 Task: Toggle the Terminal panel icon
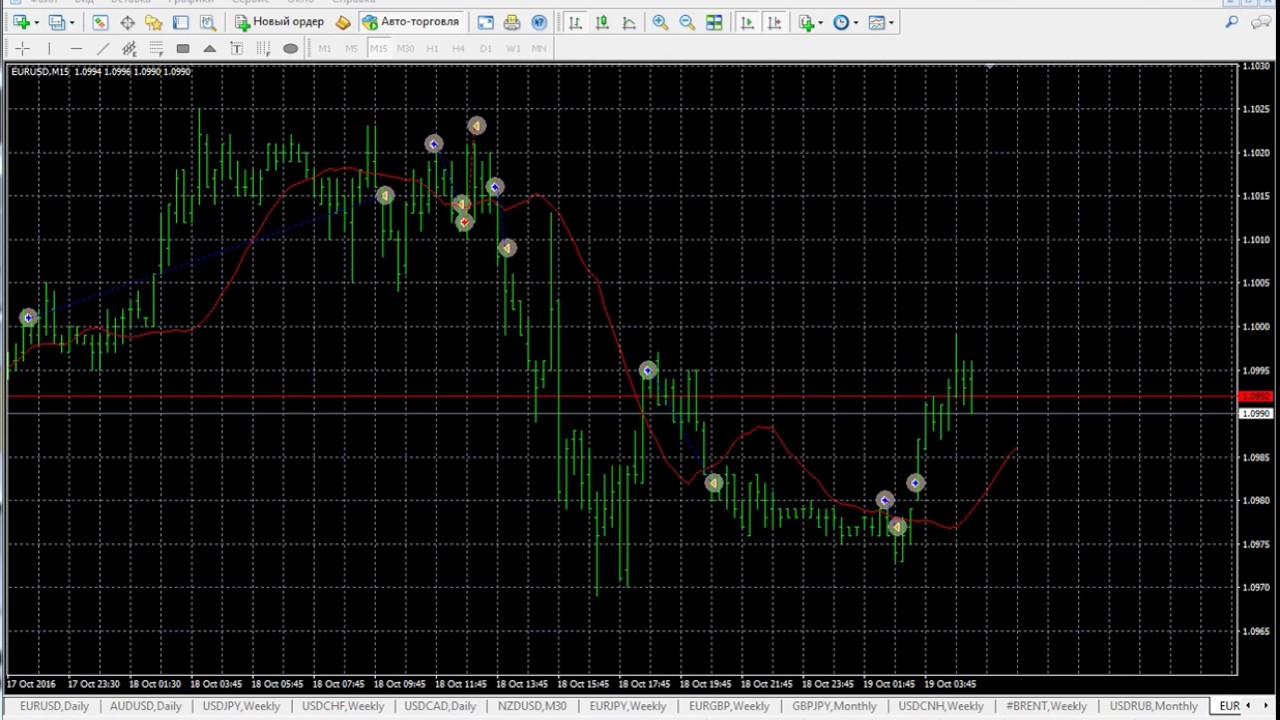[180, 22]
